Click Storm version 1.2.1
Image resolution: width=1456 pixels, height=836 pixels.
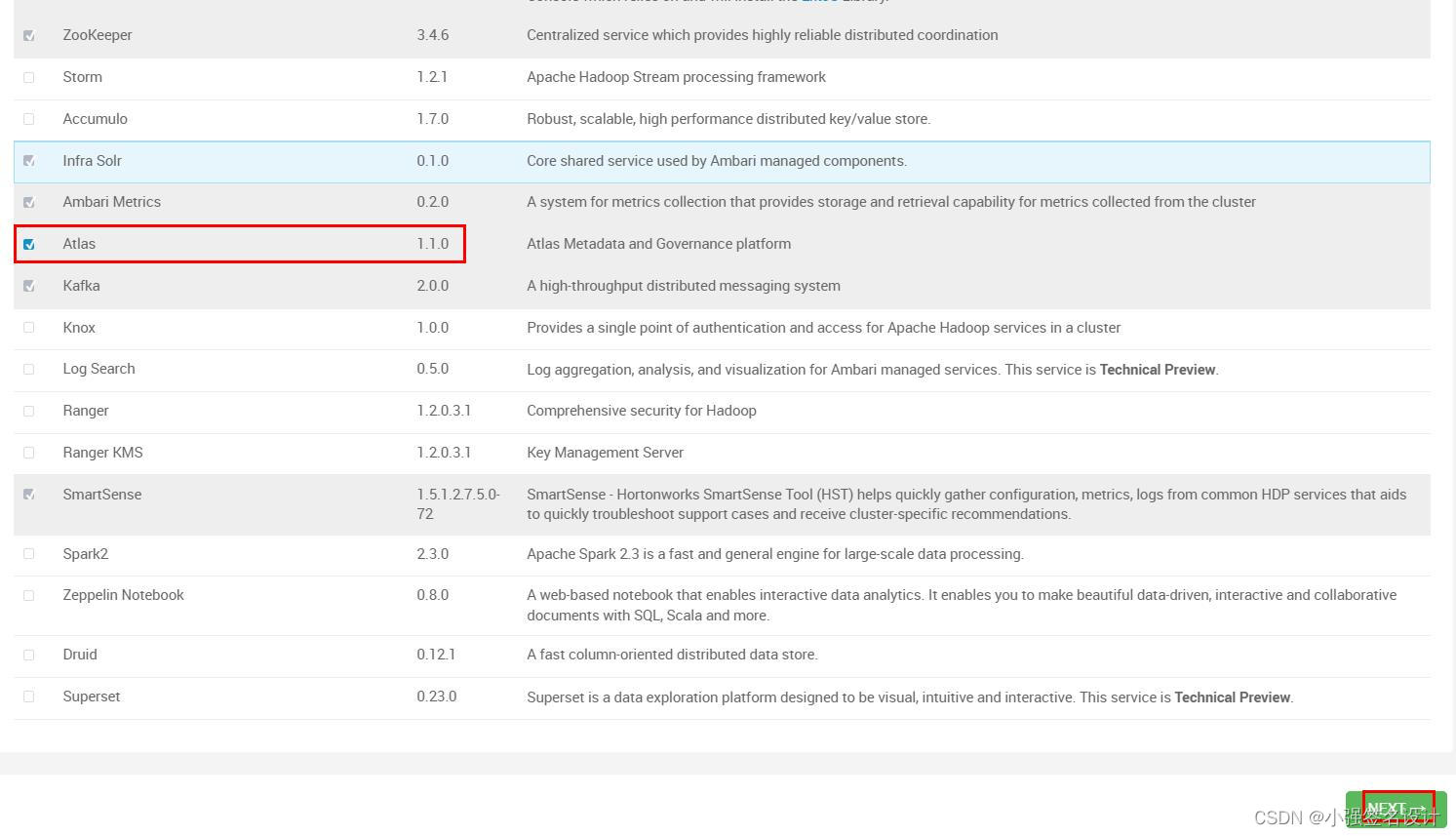(431, 77)
